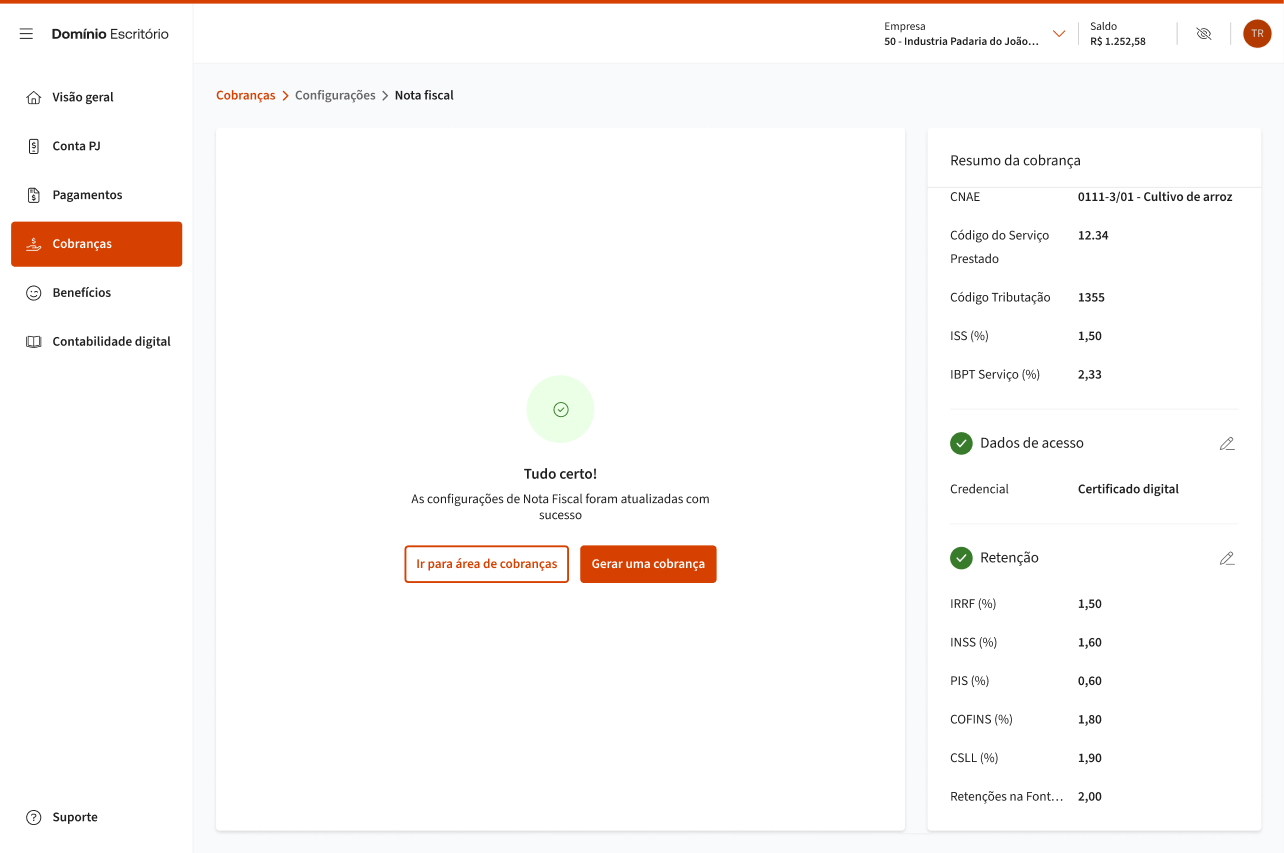
Task: Select Cobranças in the sidebar
Action: 96,244
